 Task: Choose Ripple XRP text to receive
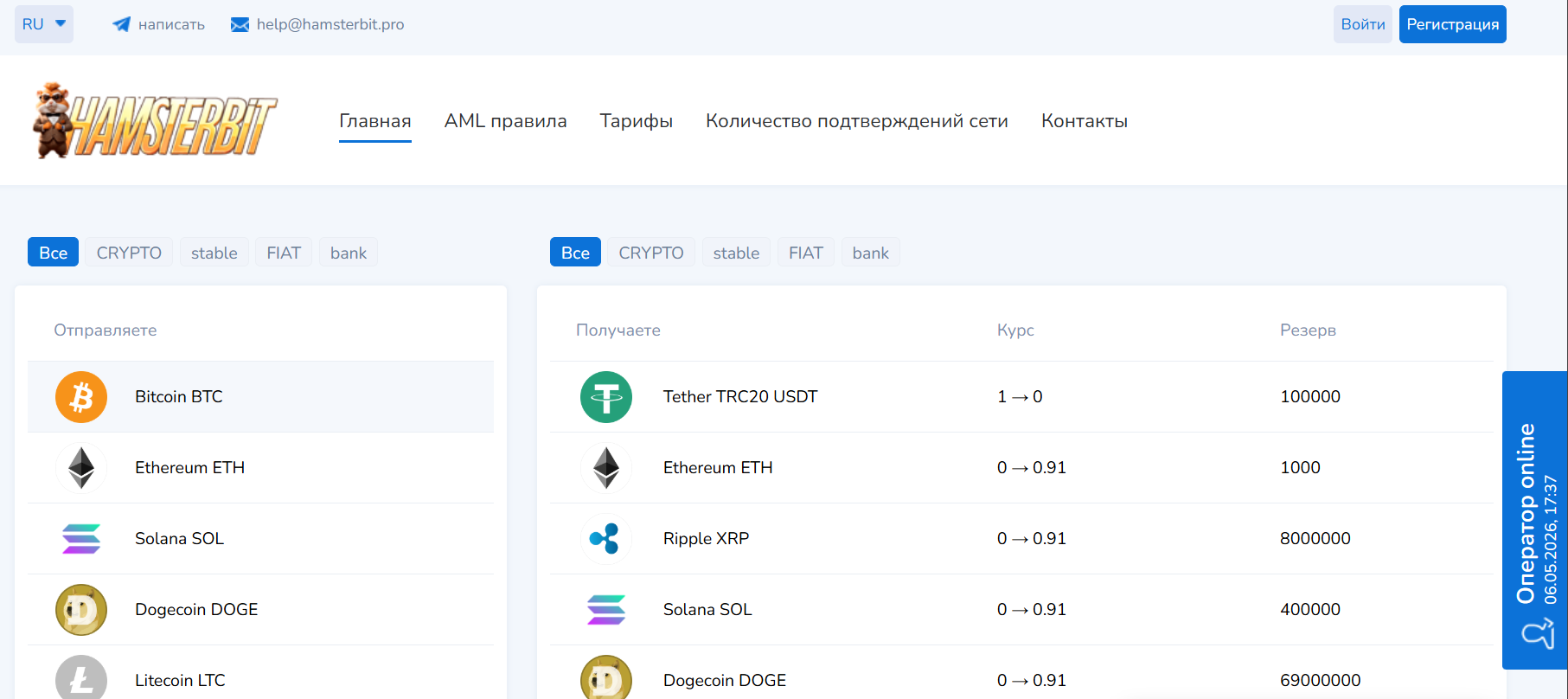(x=707, y=539)
